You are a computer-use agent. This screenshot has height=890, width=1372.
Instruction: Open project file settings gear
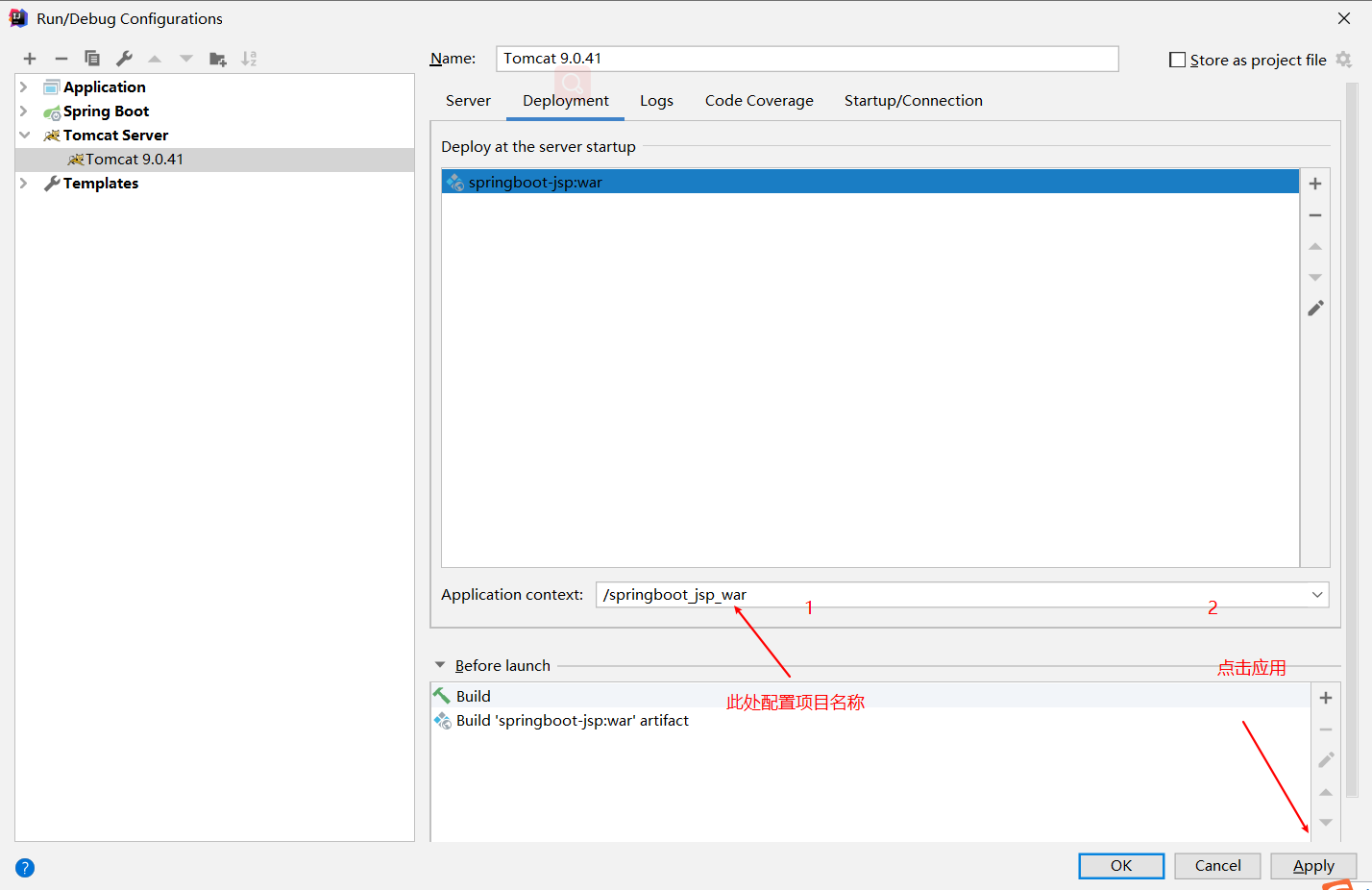pyautogui.click(x=1344, y=60)
